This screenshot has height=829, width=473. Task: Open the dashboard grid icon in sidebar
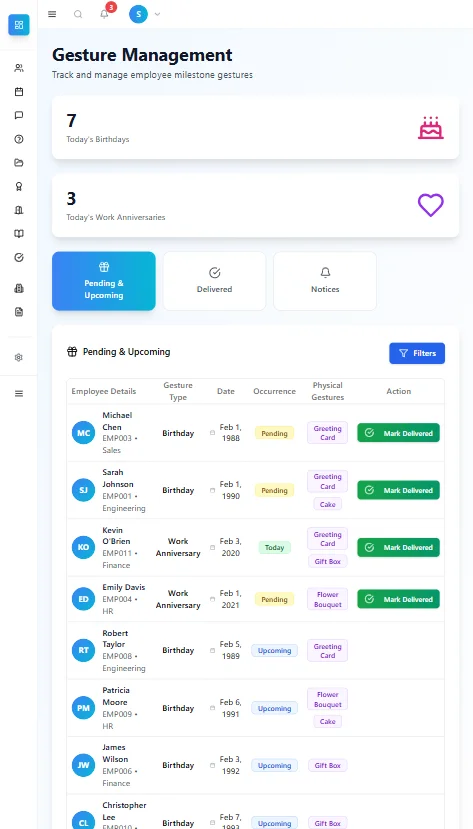[x=18, y=25]
